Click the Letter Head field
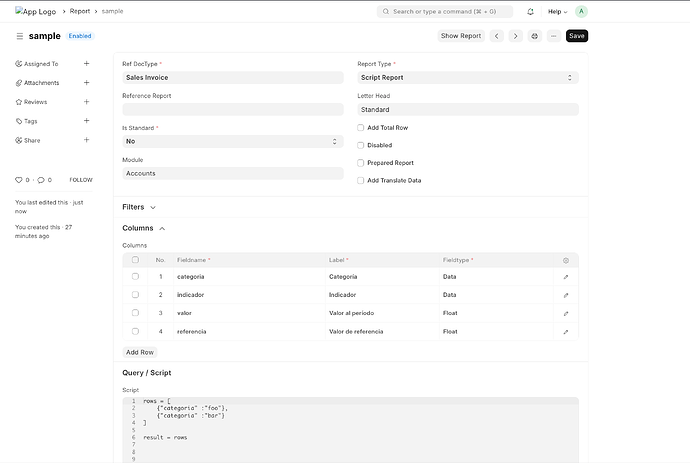 (x=468, y=110)
